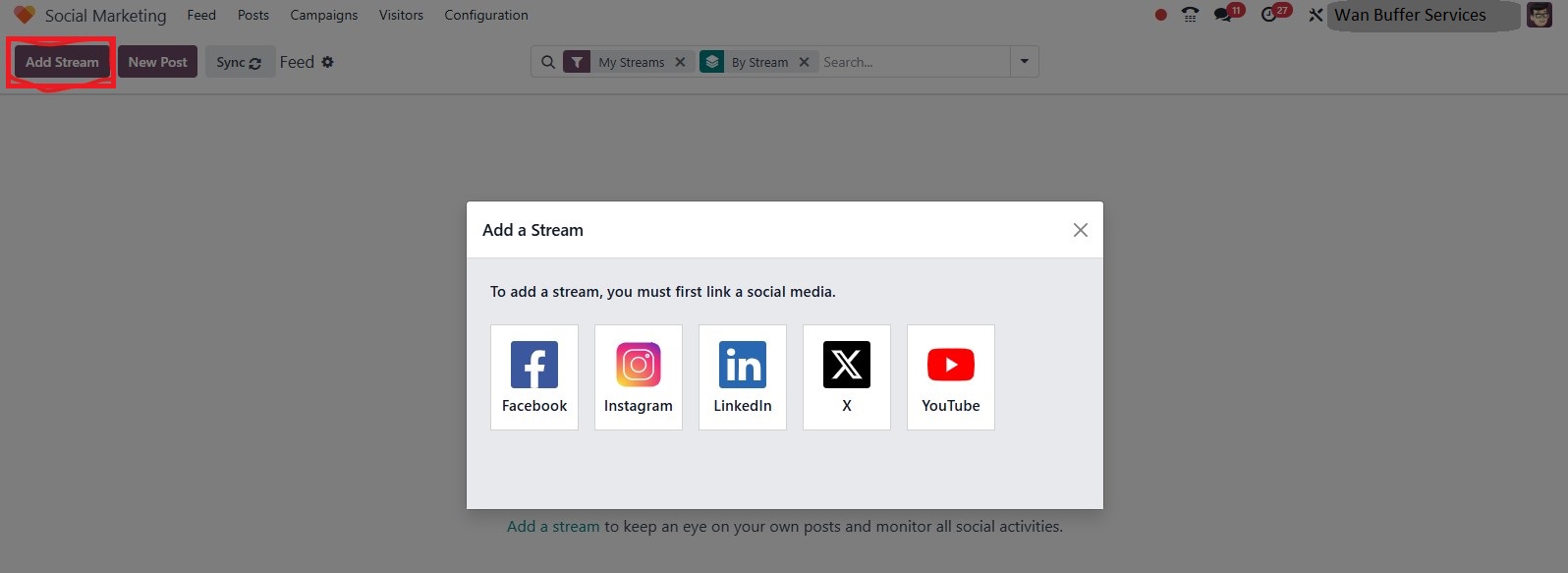
Task: Remove the My Streams filter
Action: click(x=680, y=62)
